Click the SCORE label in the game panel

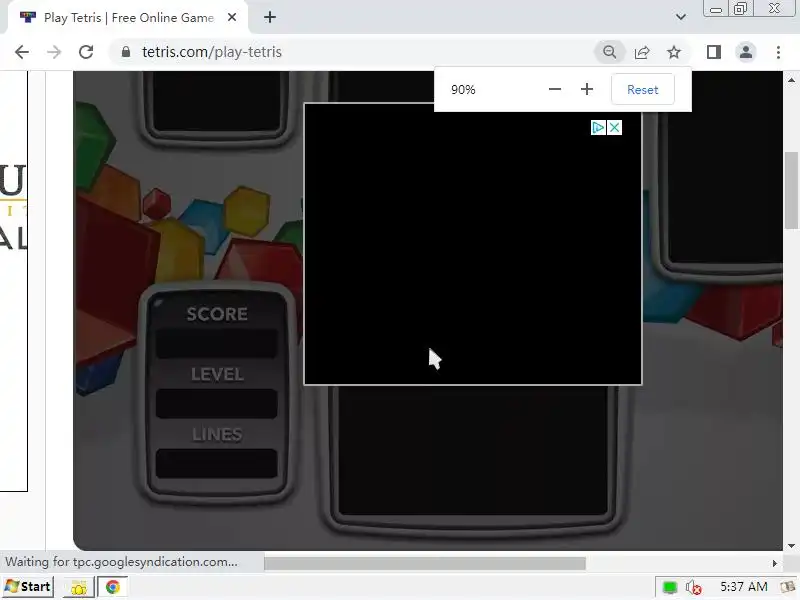pyautogui.click(x=217, y=314)
